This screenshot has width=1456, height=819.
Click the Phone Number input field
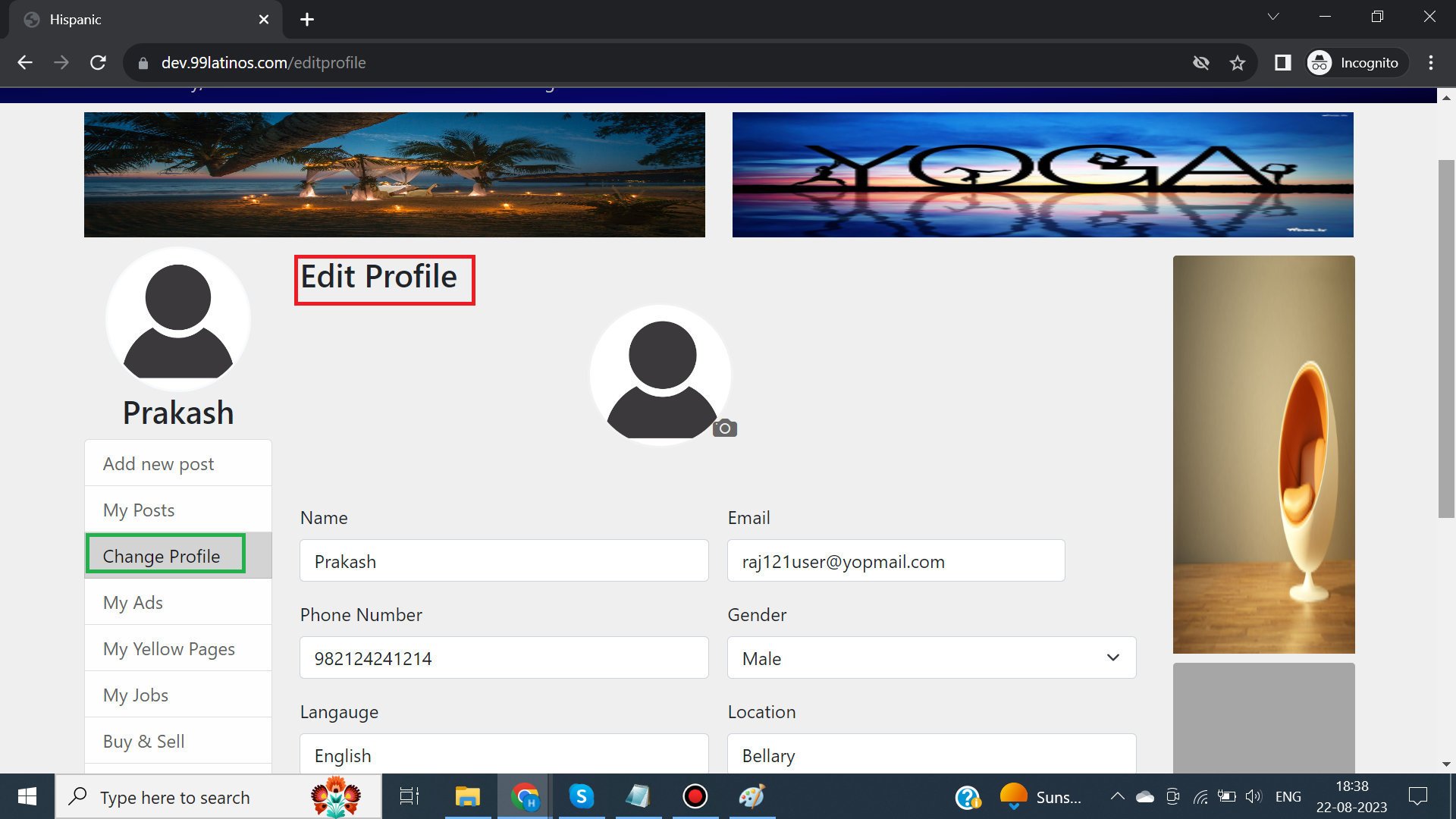(504, 657)
